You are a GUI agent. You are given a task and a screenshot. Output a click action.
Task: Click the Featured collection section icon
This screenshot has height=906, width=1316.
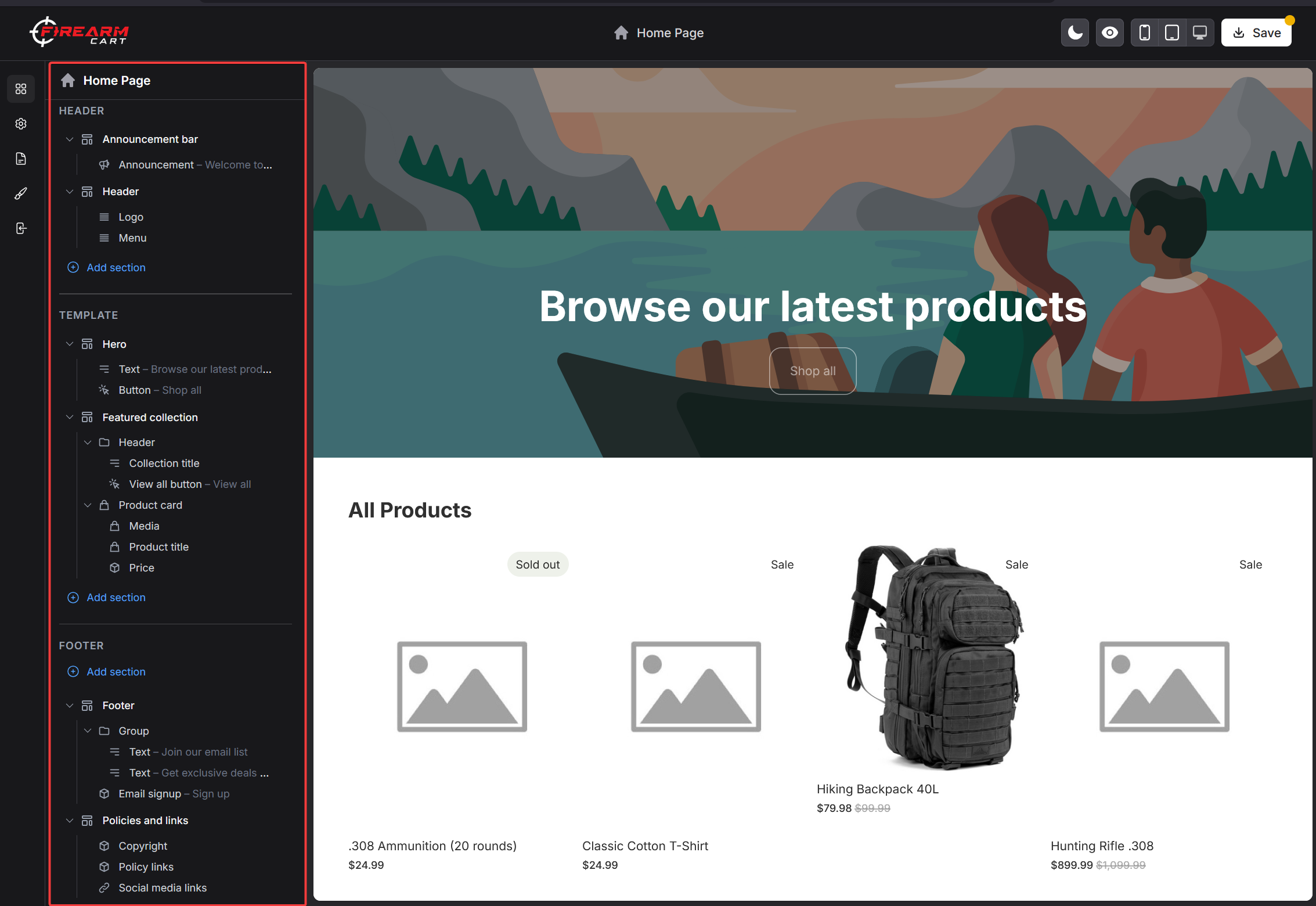87,418
